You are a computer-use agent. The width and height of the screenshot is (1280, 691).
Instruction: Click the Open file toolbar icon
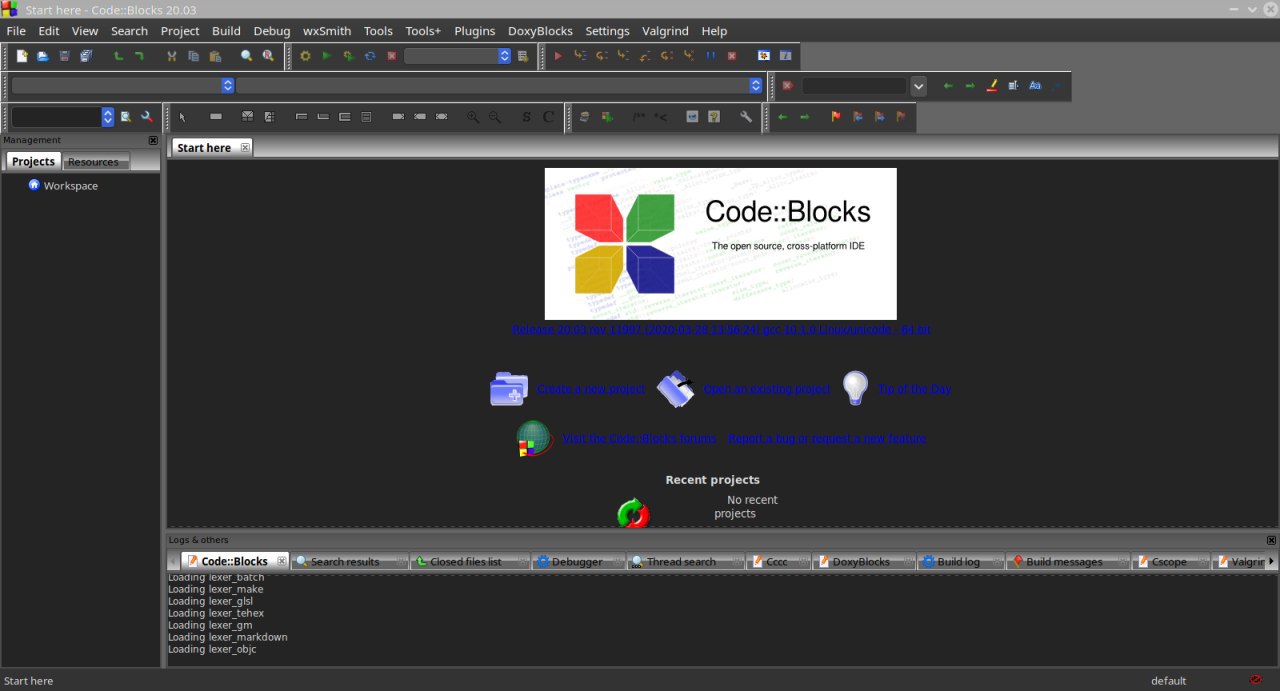click(43, 56)
